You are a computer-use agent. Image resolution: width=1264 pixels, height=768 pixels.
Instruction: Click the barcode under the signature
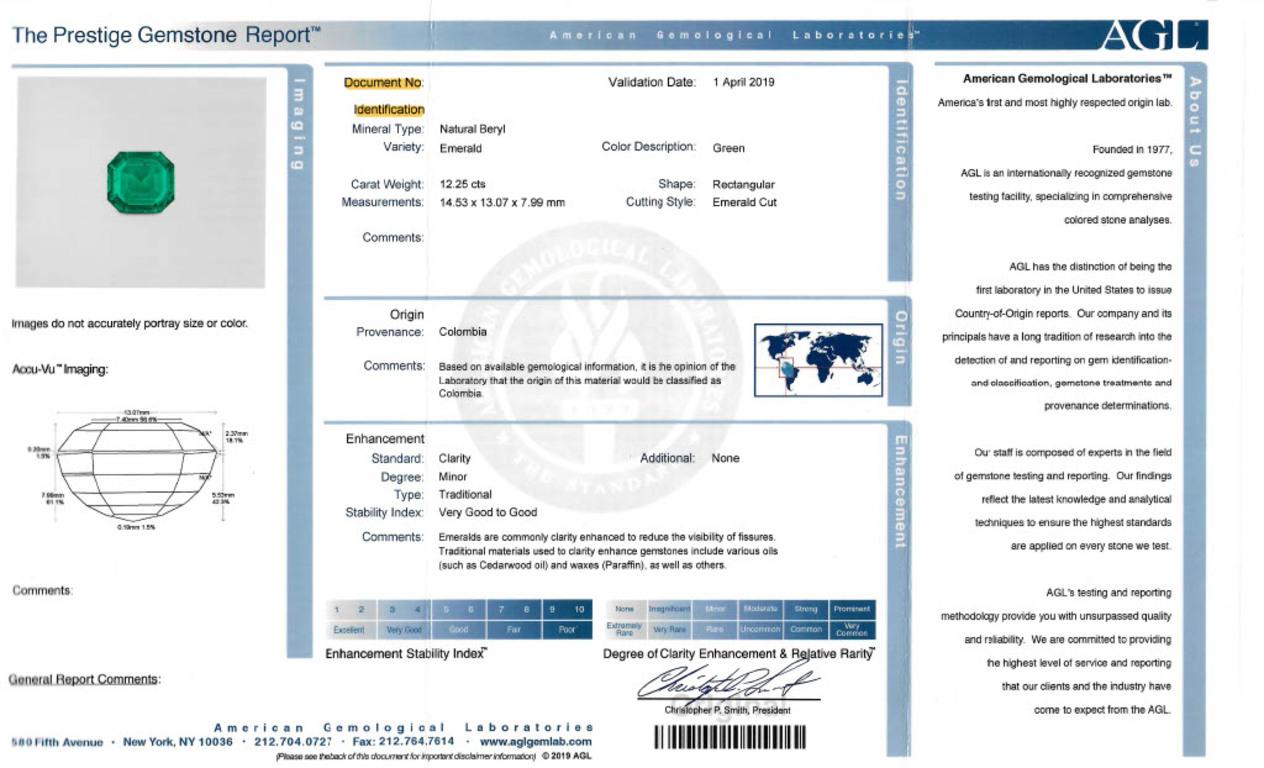click(730, 737)
